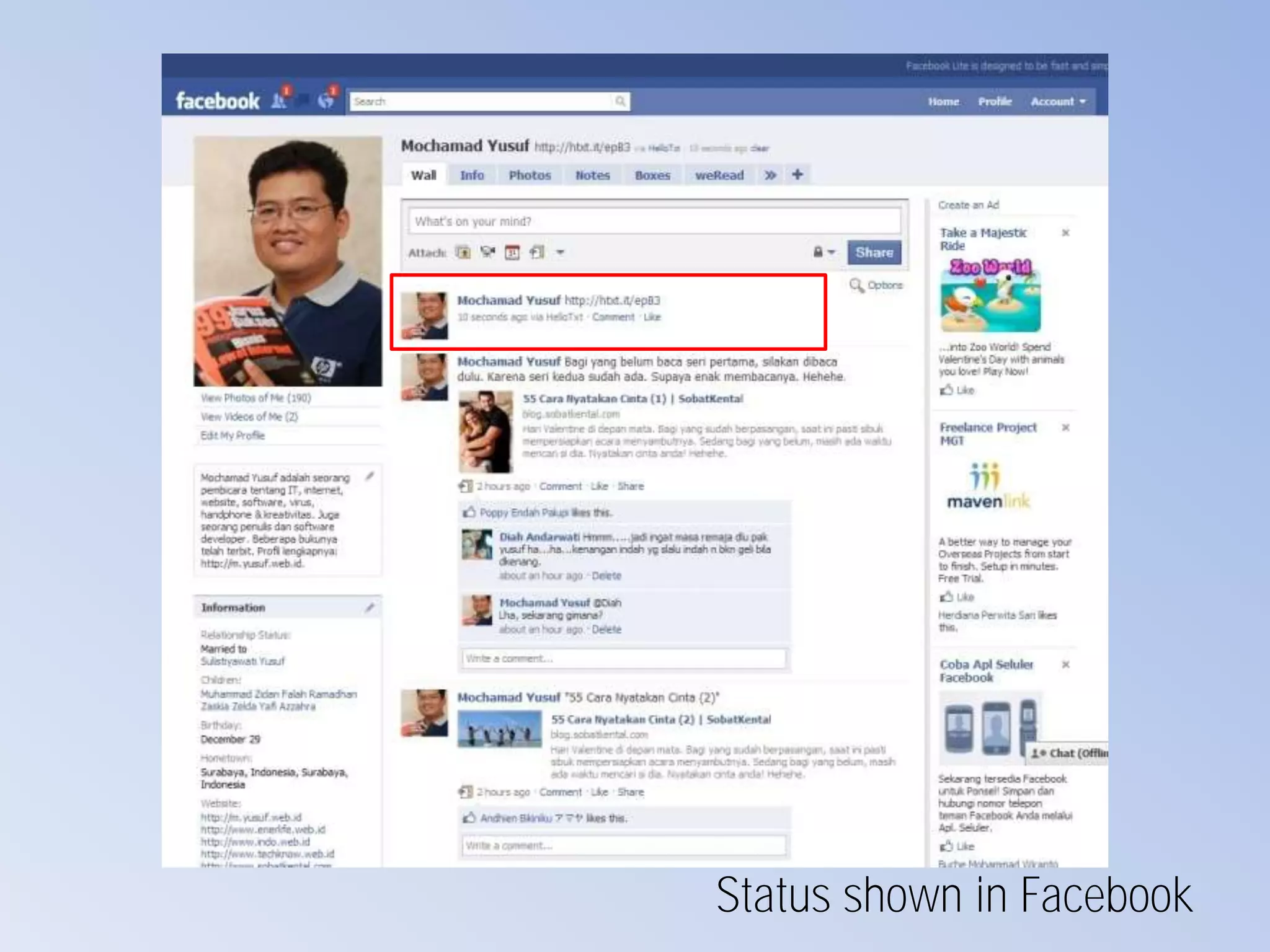This screenshot has width=1270, height=952.
Task: Show more profile tabs with double chevron
Action: coord(770,175)
